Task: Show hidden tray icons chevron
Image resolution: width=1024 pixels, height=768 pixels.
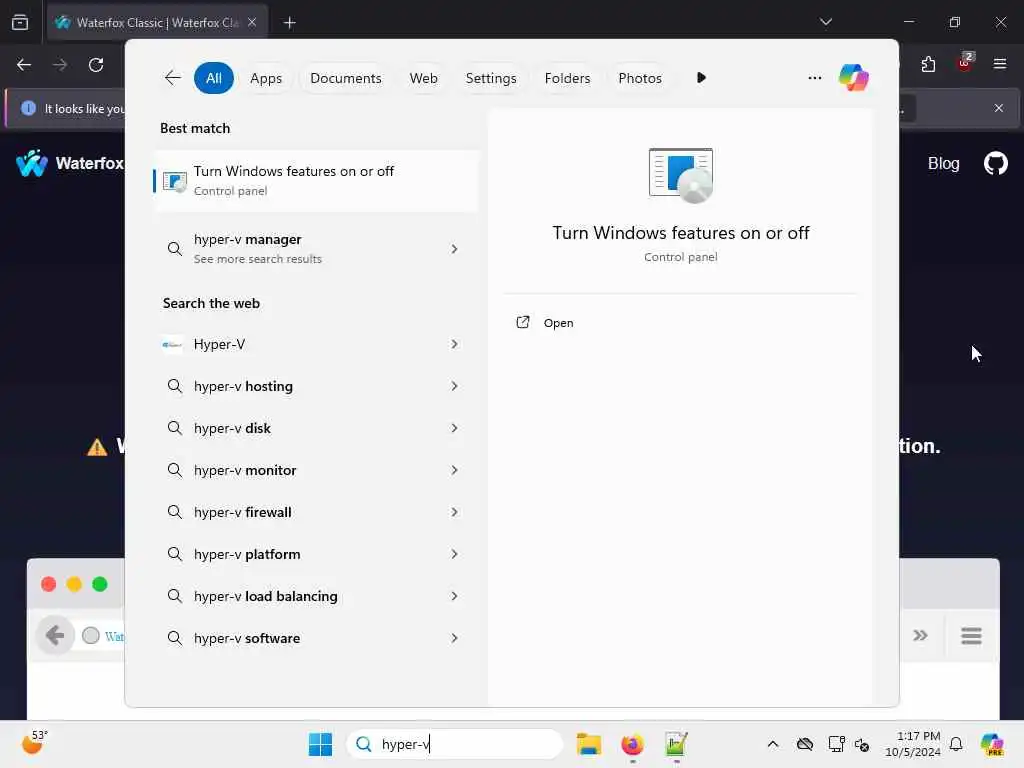Action: coord(773,744)
